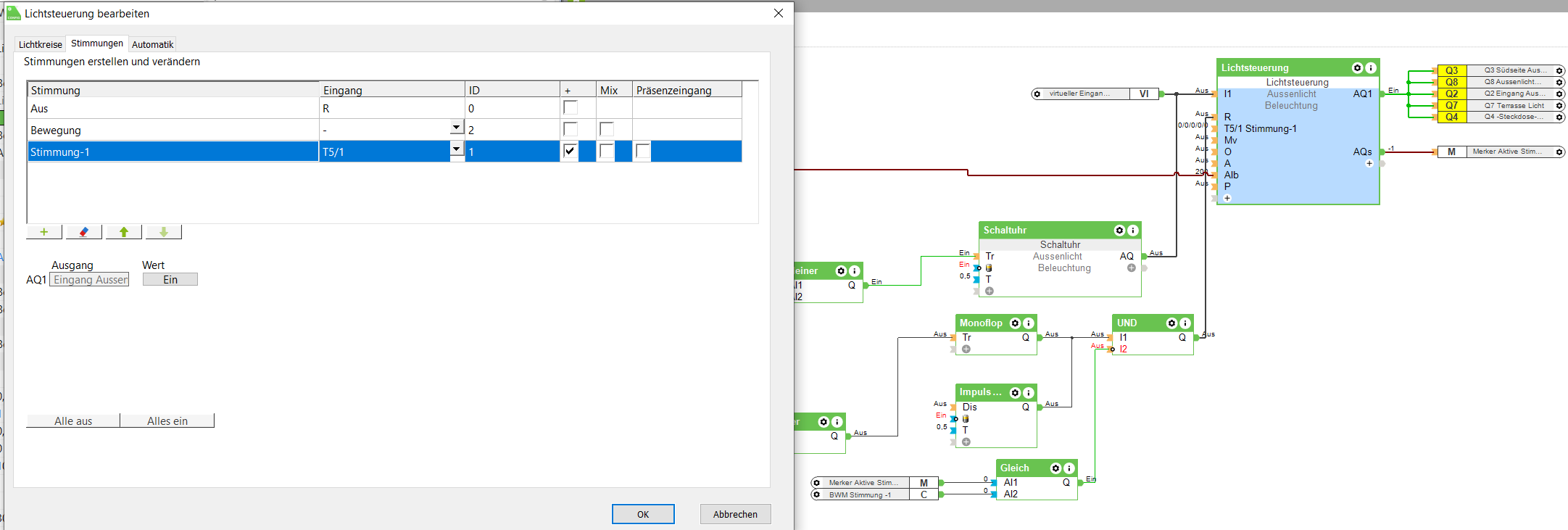Expand the T5/1 Eingang dropdown
1568x530 pixels.
(x=457, y=149)
